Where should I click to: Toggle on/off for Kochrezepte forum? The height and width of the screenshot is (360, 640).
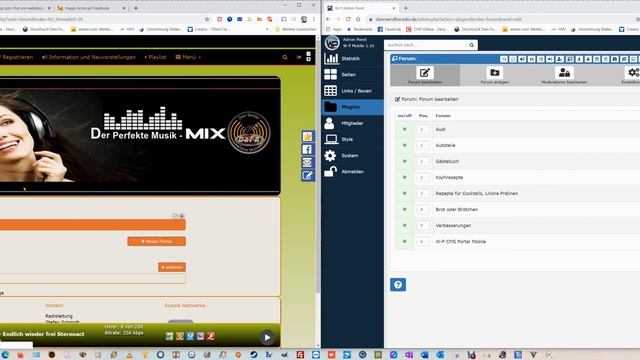[x=404, y=178]
